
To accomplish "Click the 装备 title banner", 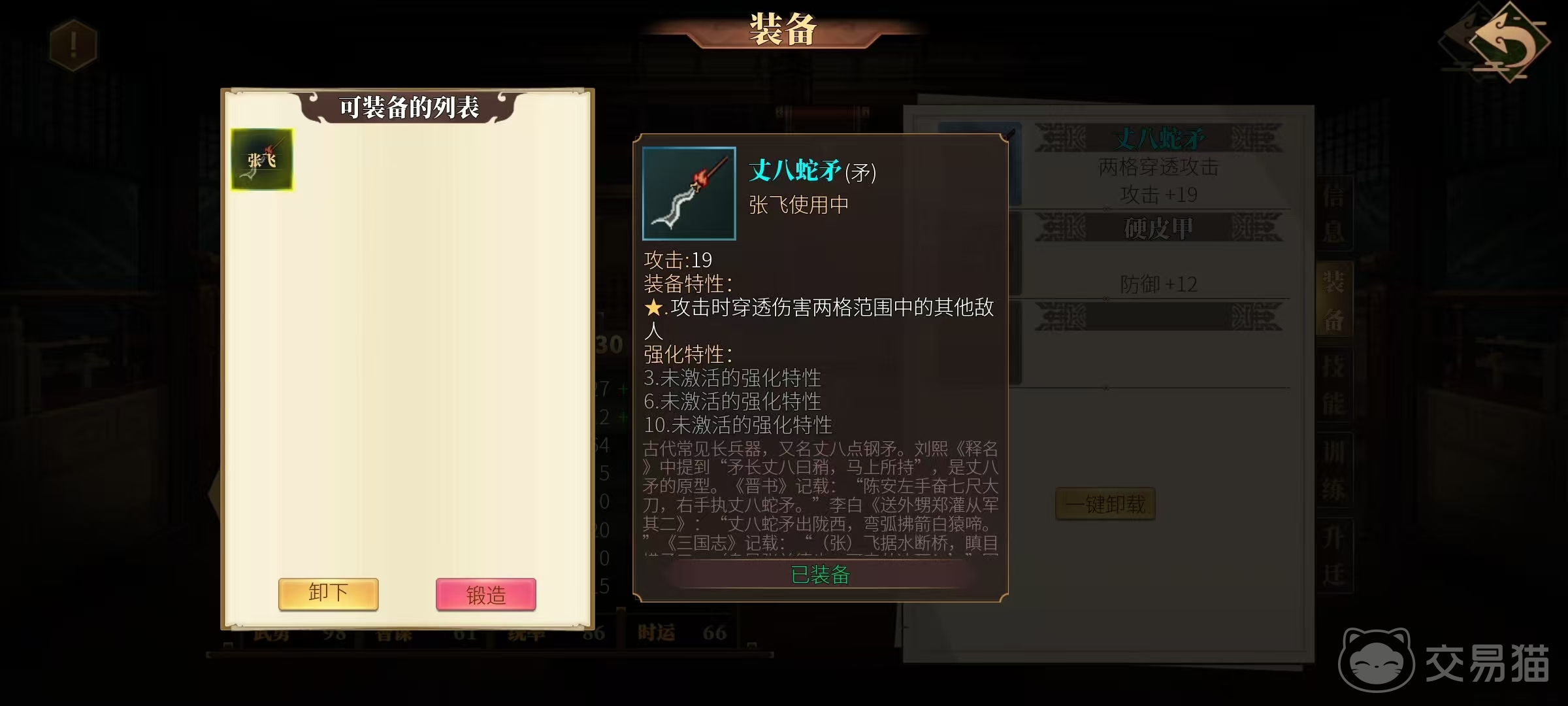I will click(x=783, y=29).
